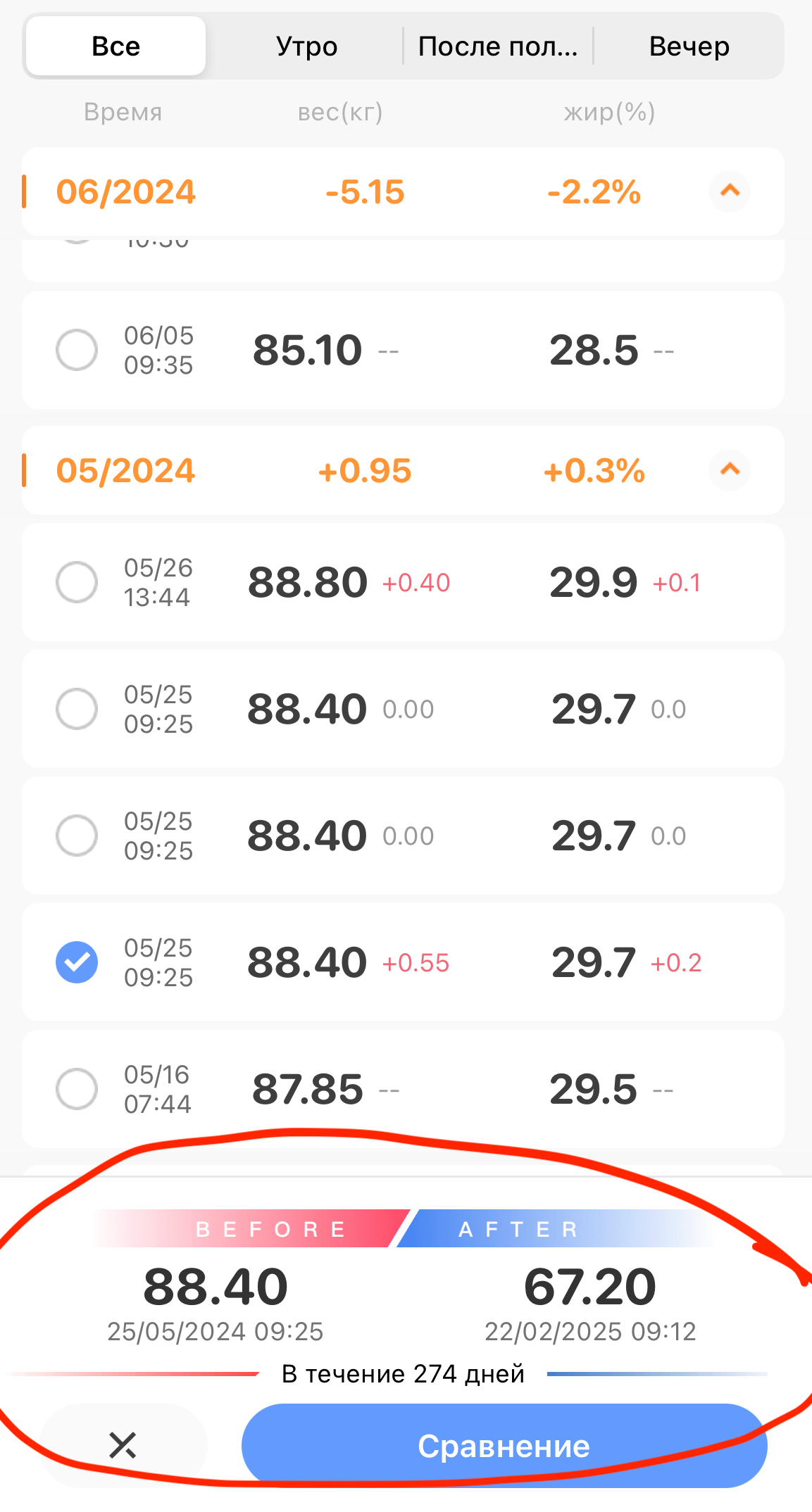The width and height of the screenshot is (812, 1512).
Task: Collapse the 06/2024 month section
Action: tap(730, 191)
